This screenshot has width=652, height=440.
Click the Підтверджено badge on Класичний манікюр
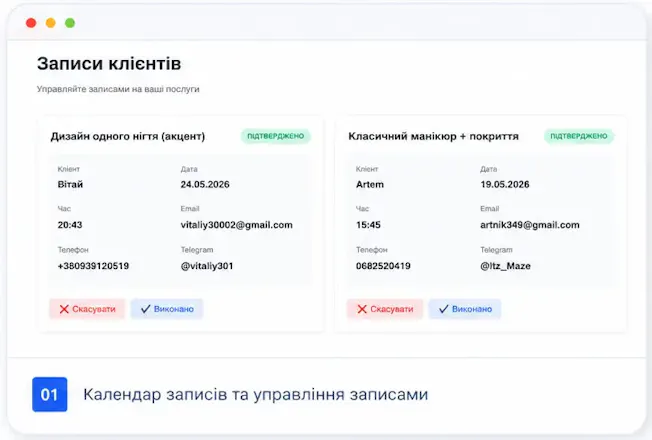[x=579, y=136]
